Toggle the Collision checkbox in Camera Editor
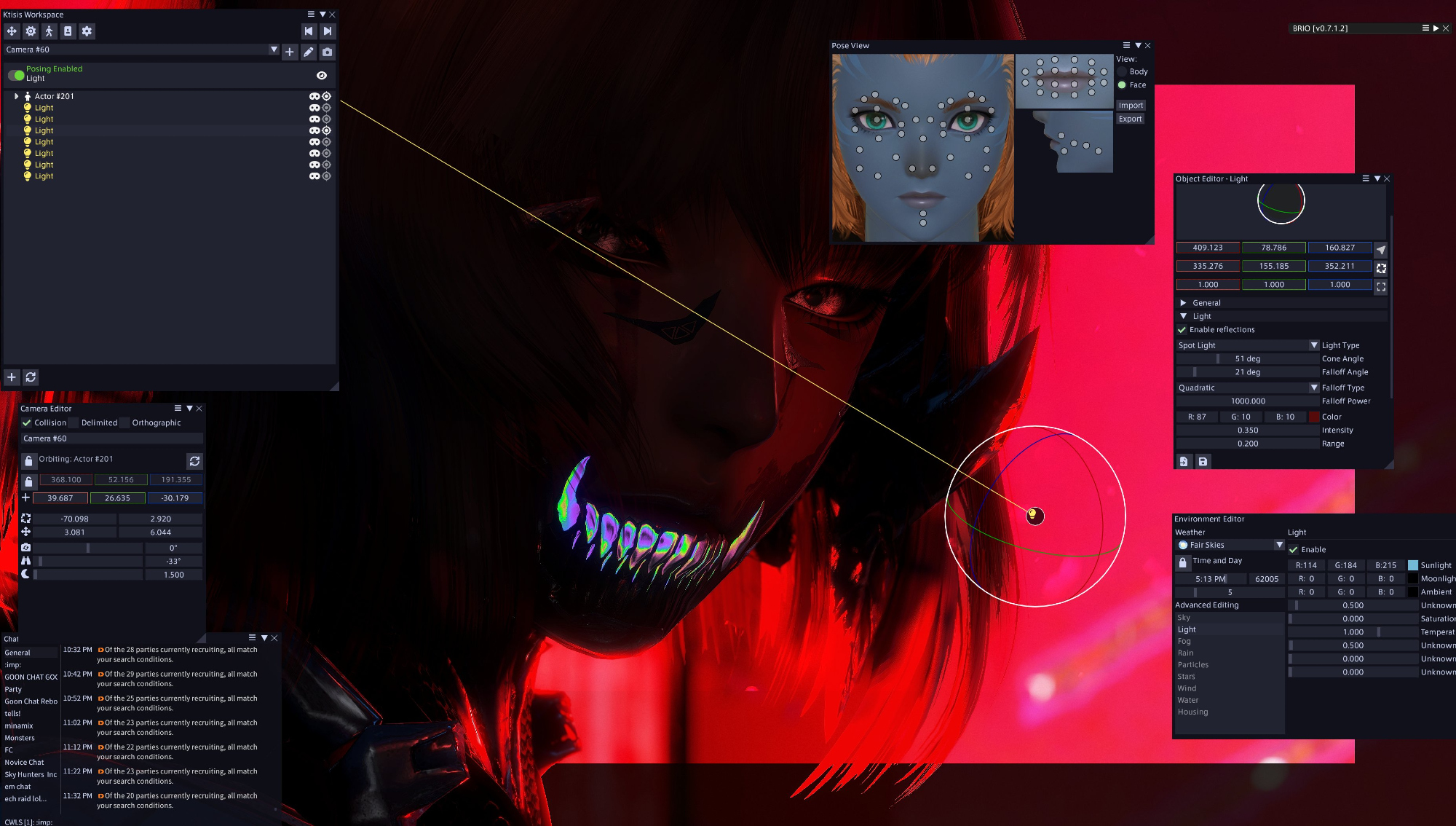The width and height of the screenshot is (1456, 826). 27,422
